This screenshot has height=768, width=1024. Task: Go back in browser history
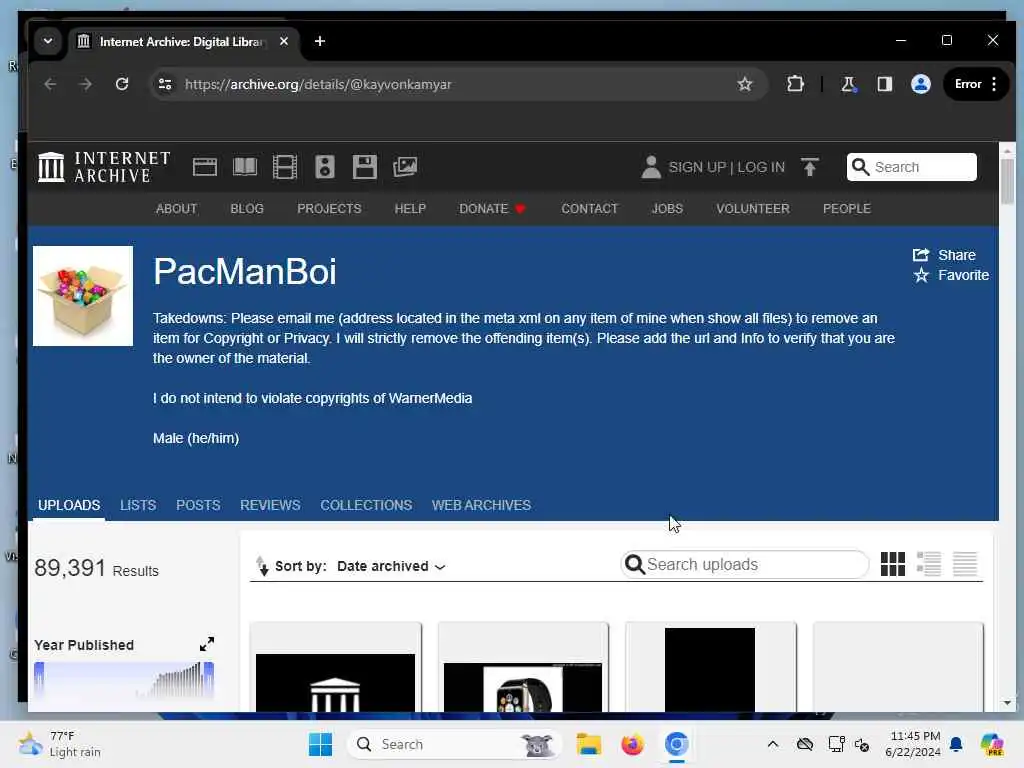(50, 84)
